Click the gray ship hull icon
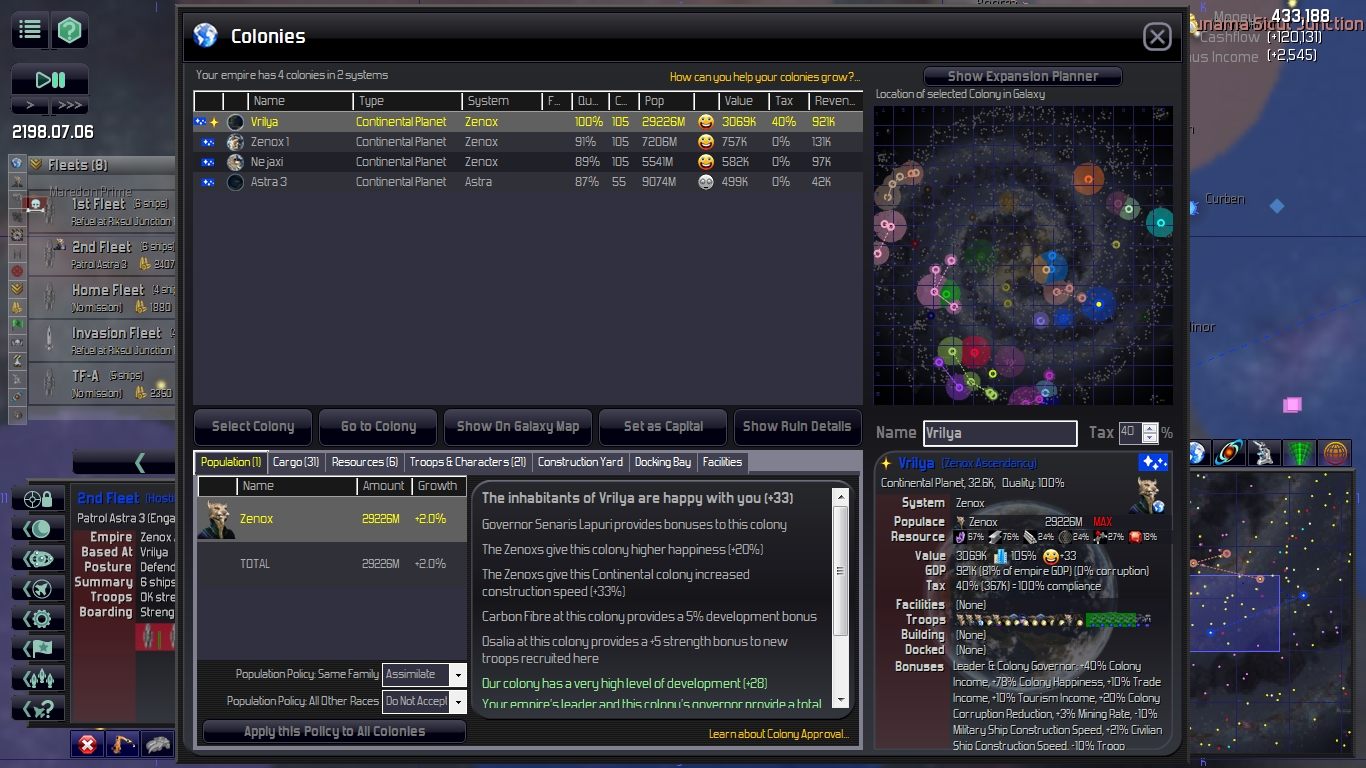 pos(158,744)
